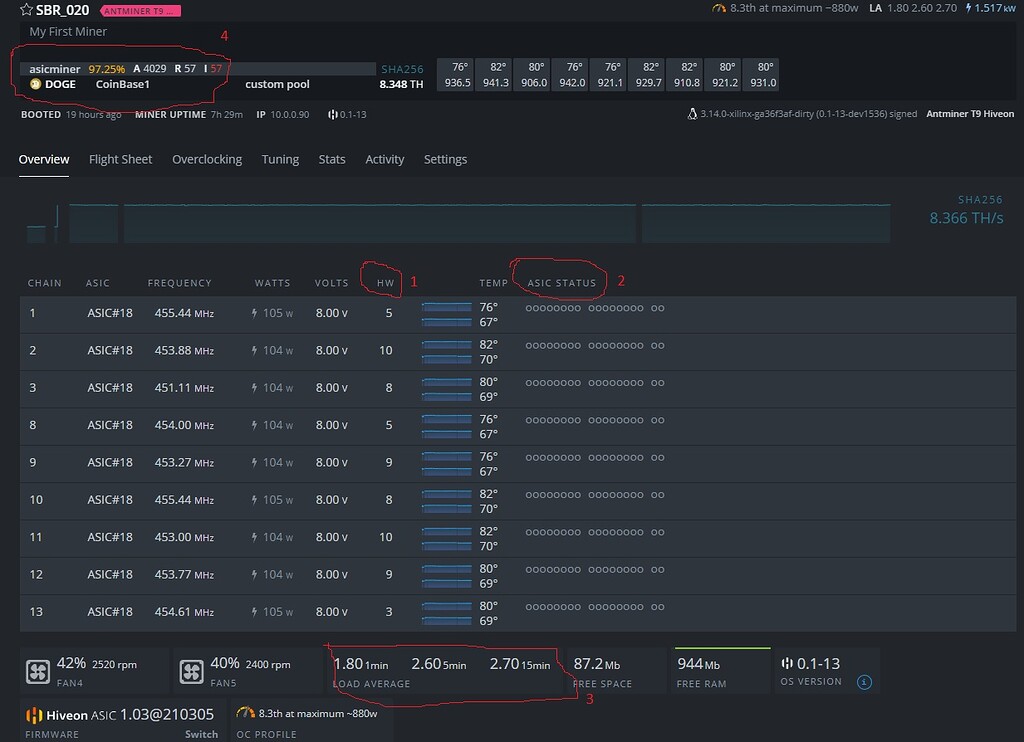The height and width of the screenshot is (742, 1024).
Task: Toggle the favorite star beside SBR_020
Action: click(26, 10)
